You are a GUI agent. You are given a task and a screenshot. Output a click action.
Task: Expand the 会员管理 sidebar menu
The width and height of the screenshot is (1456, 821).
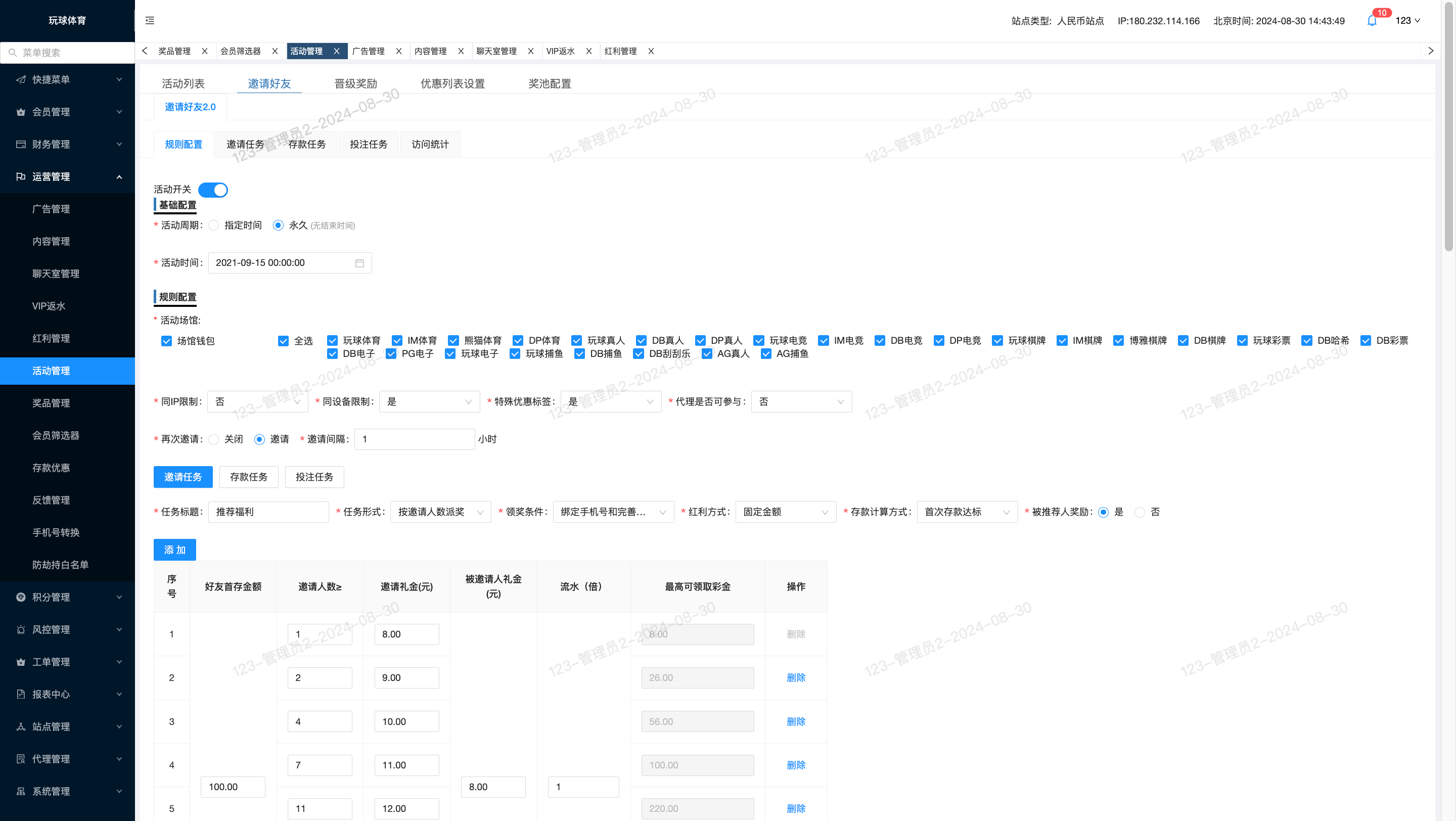67,112
